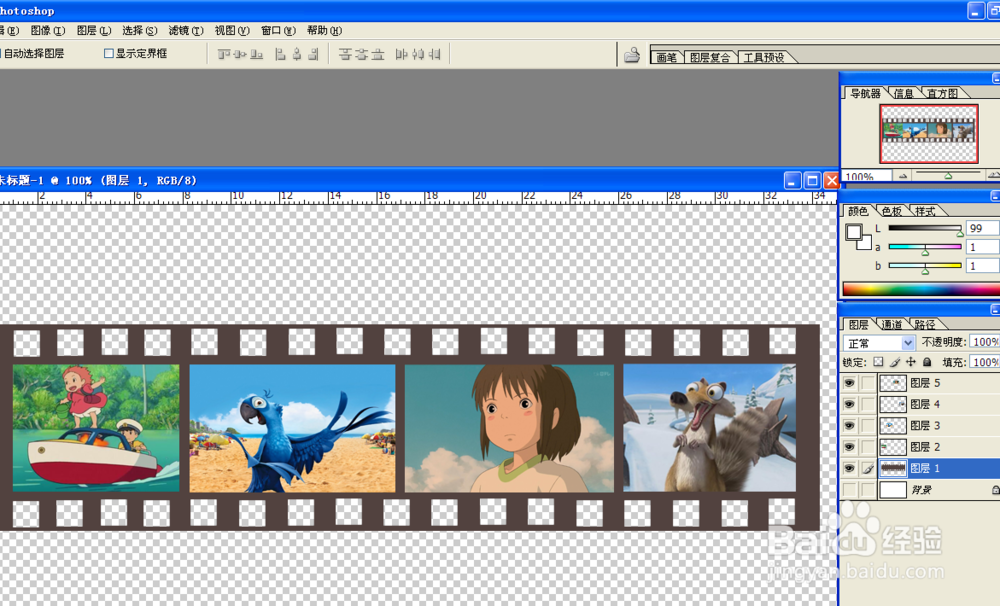This screenshot has width=1000, height=606.
Task: Click the foreground color square in Color panel
Action: click(x=853, y=232)
